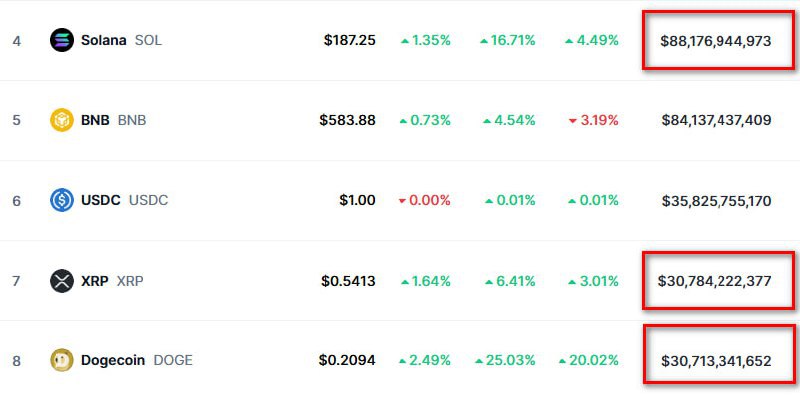The image size is (800, 395).
Task: Select BNB price $583.88
Action: tap(347, 120)
